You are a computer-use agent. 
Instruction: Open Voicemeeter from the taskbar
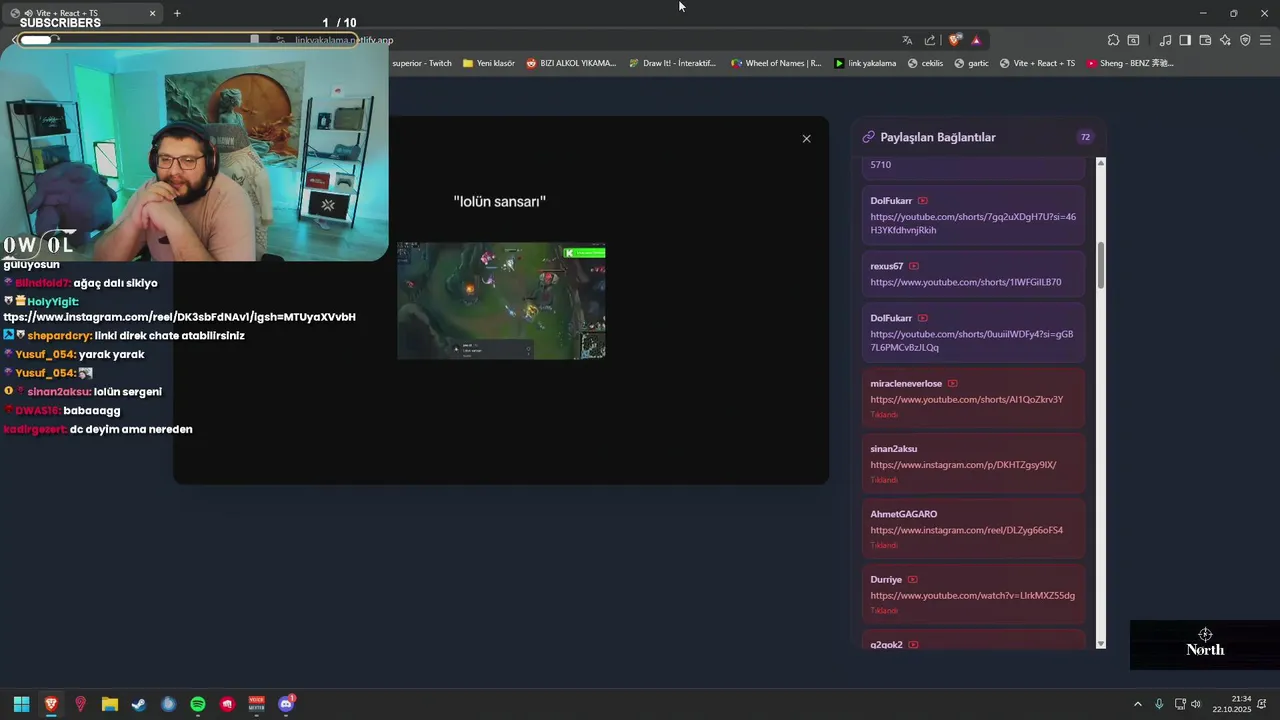tap(257, 704)
